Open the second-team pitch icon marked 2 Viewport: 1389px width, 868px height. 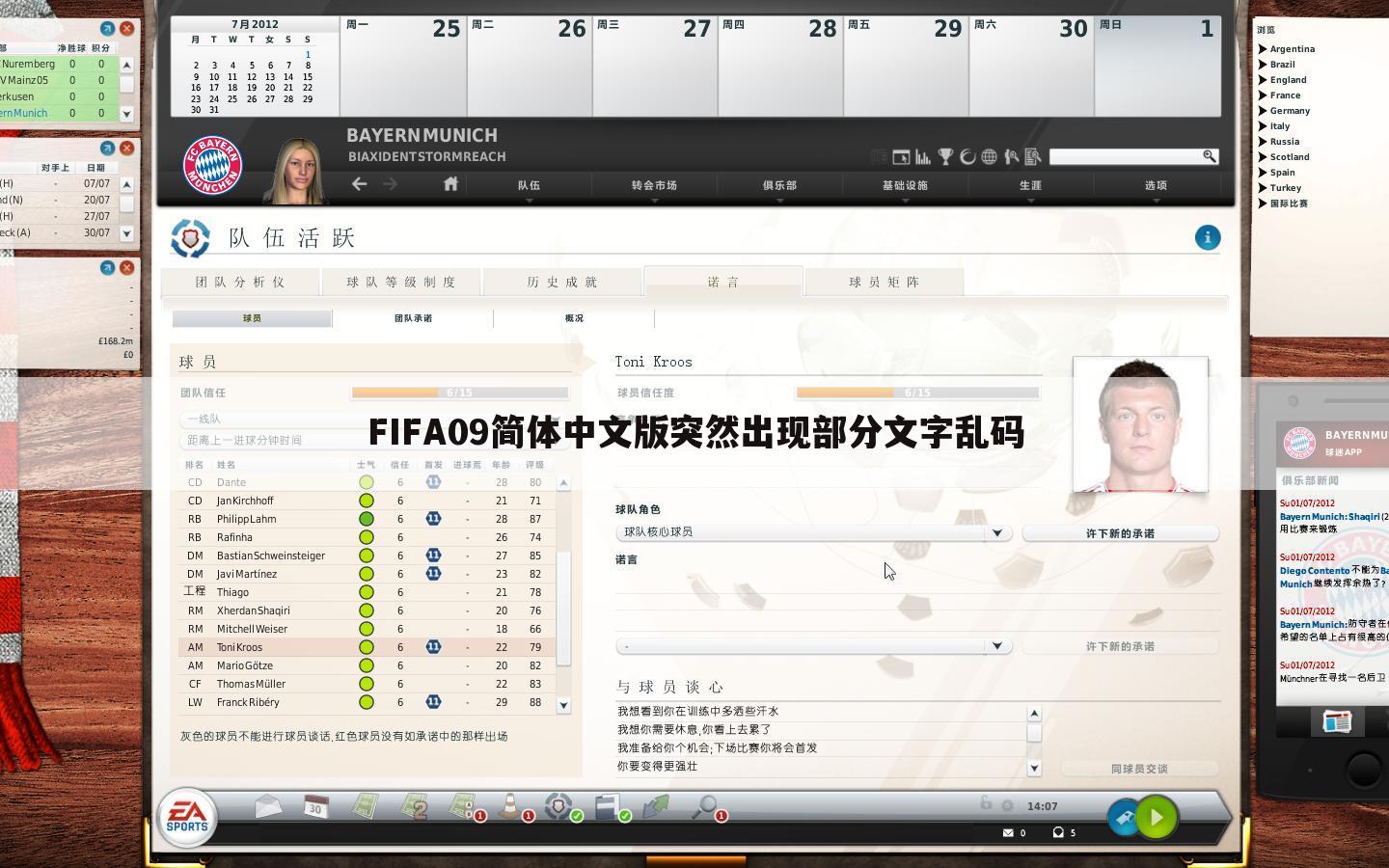point(415,806)
